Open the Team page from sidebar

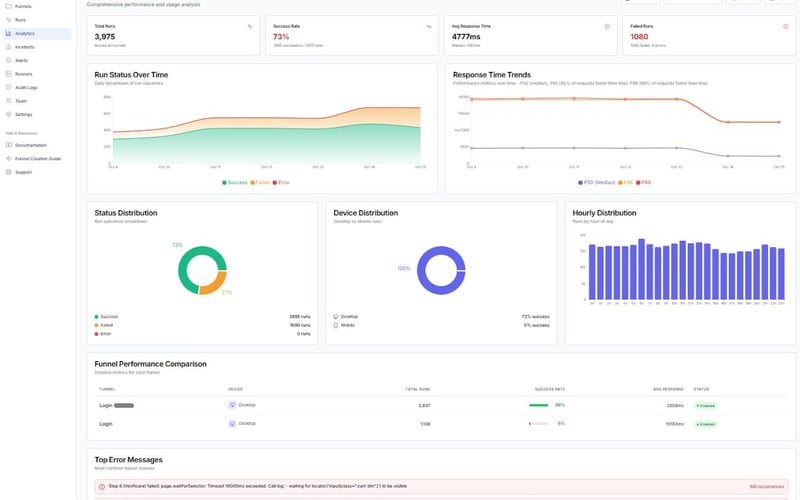click(21, 101)
